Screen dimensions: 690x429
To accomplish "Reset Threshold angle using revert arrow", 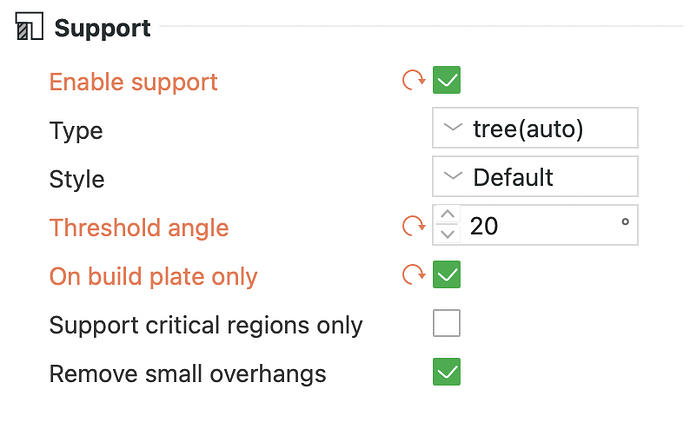I will point(414,226).
